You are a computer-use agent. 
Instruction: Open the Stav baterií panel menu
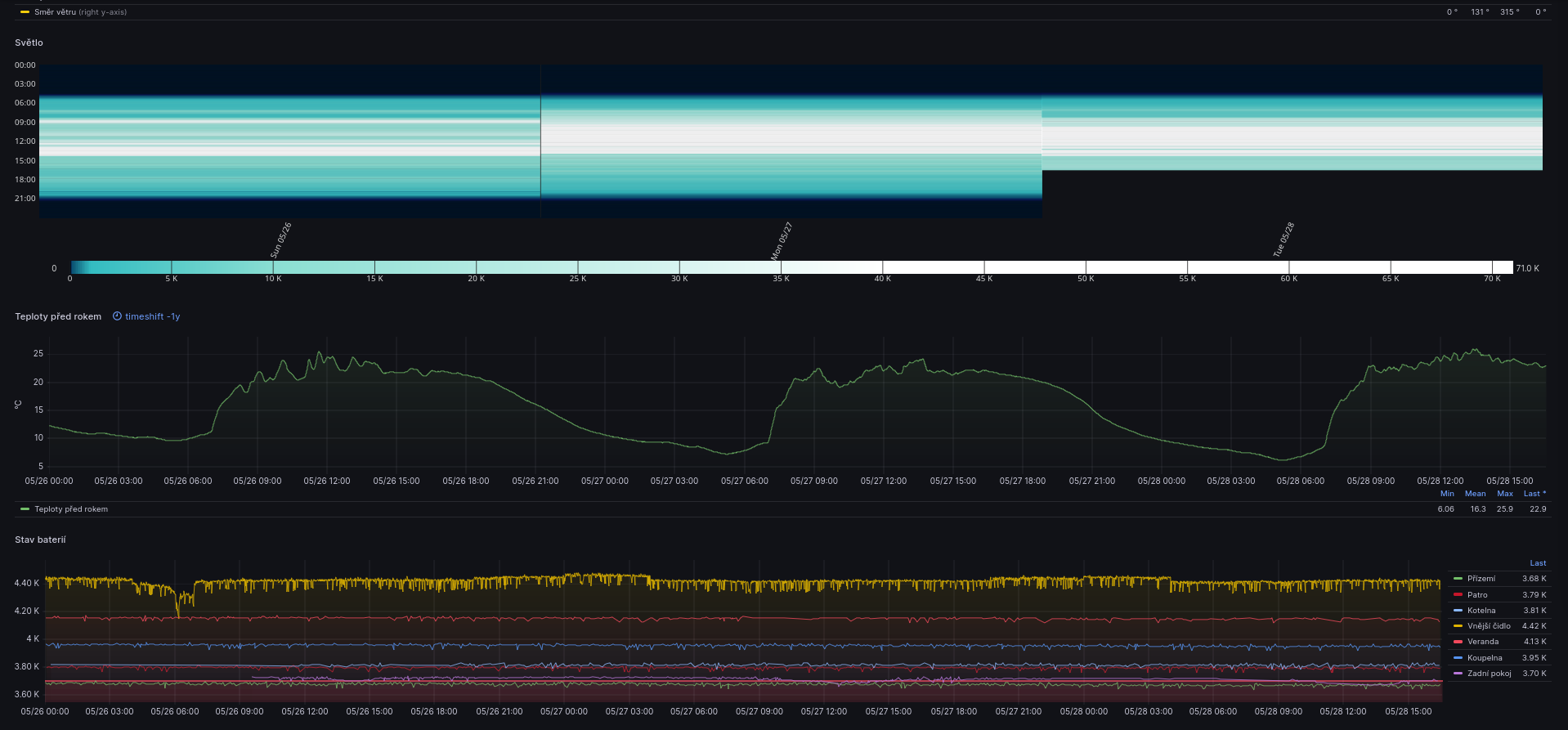pyautogui.click(x=40, y=540)
